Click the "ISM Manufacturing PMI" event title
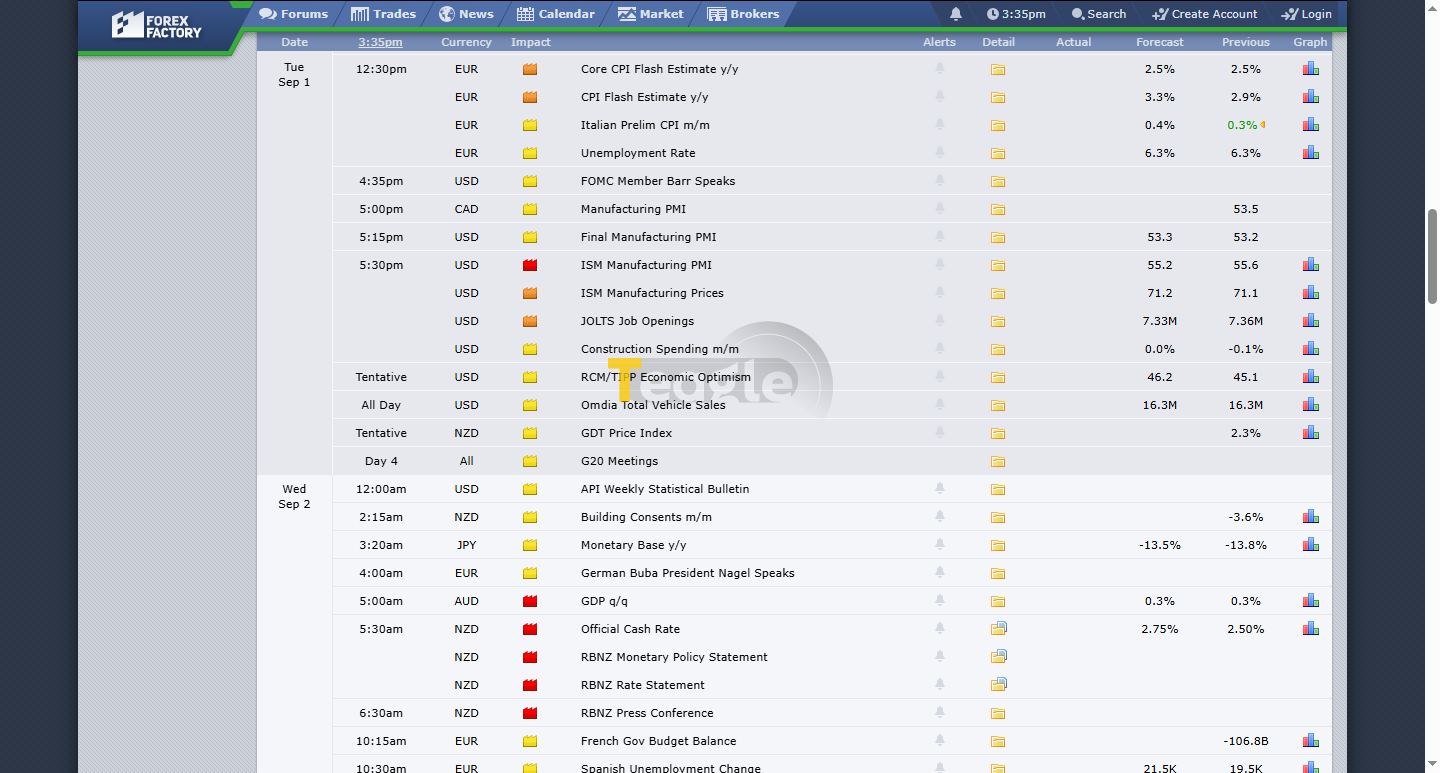Viewport: 1440px width, 773px height. pyautogui.click(x=646, y=265)
